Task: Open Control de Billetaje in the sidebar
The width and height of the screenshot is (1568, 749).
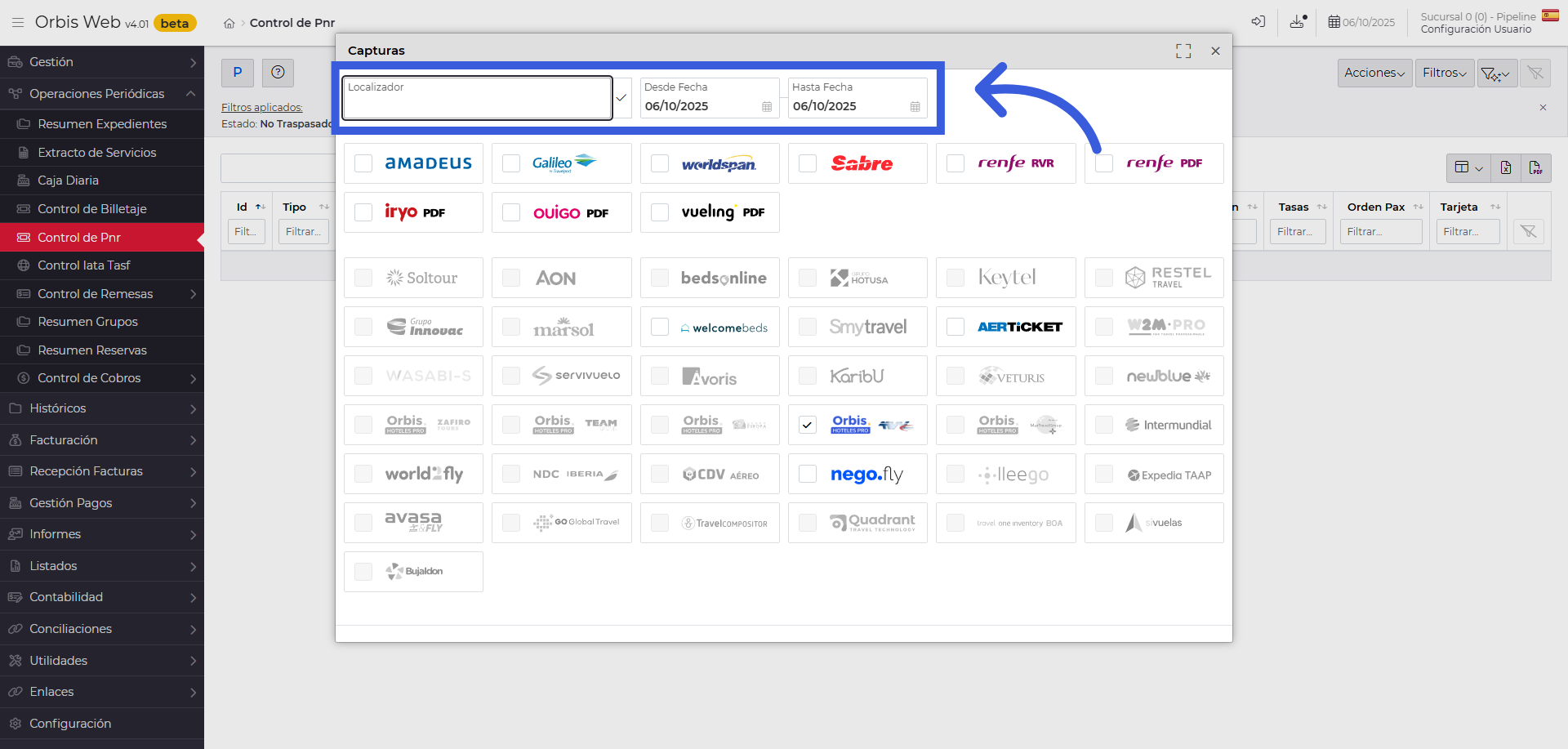Action: click(102, 209)
